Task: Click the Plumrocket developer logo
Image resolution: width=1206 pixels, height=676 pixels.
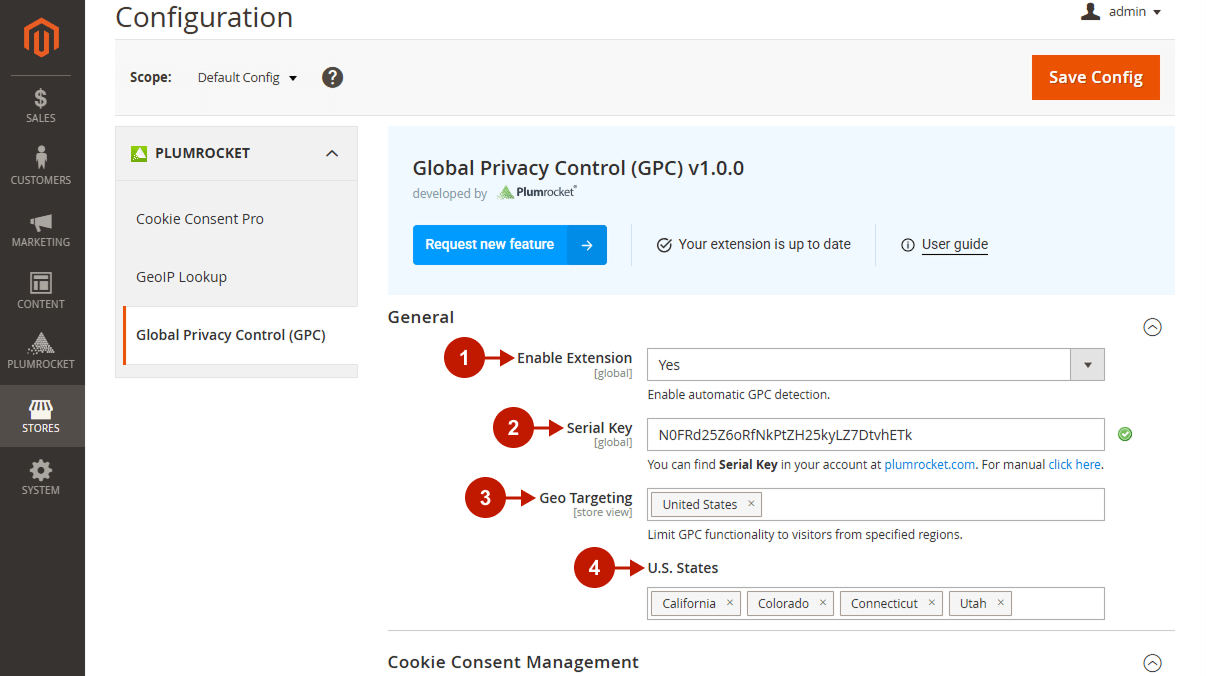Action: tap(537, 193)
